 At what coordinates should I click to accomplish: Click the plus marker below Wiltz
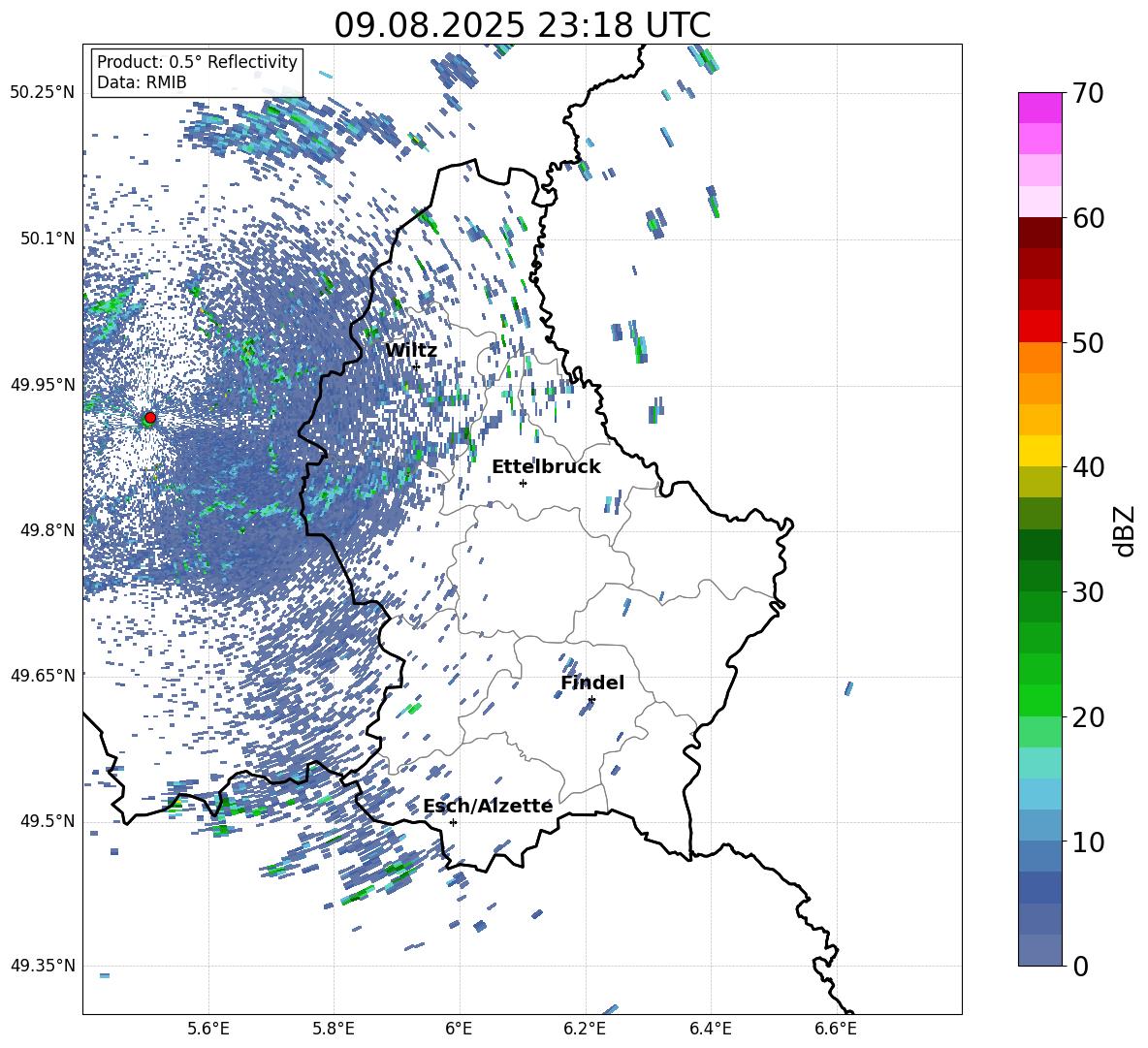click(x=416, y=365)
